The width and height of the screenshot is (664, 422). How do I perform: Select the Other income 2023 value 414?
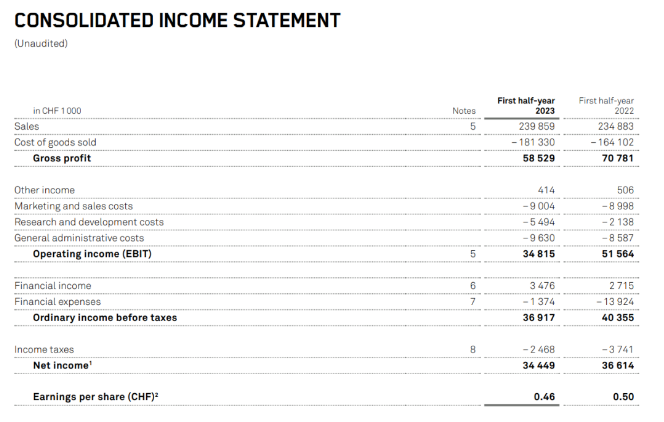point(545,190)
